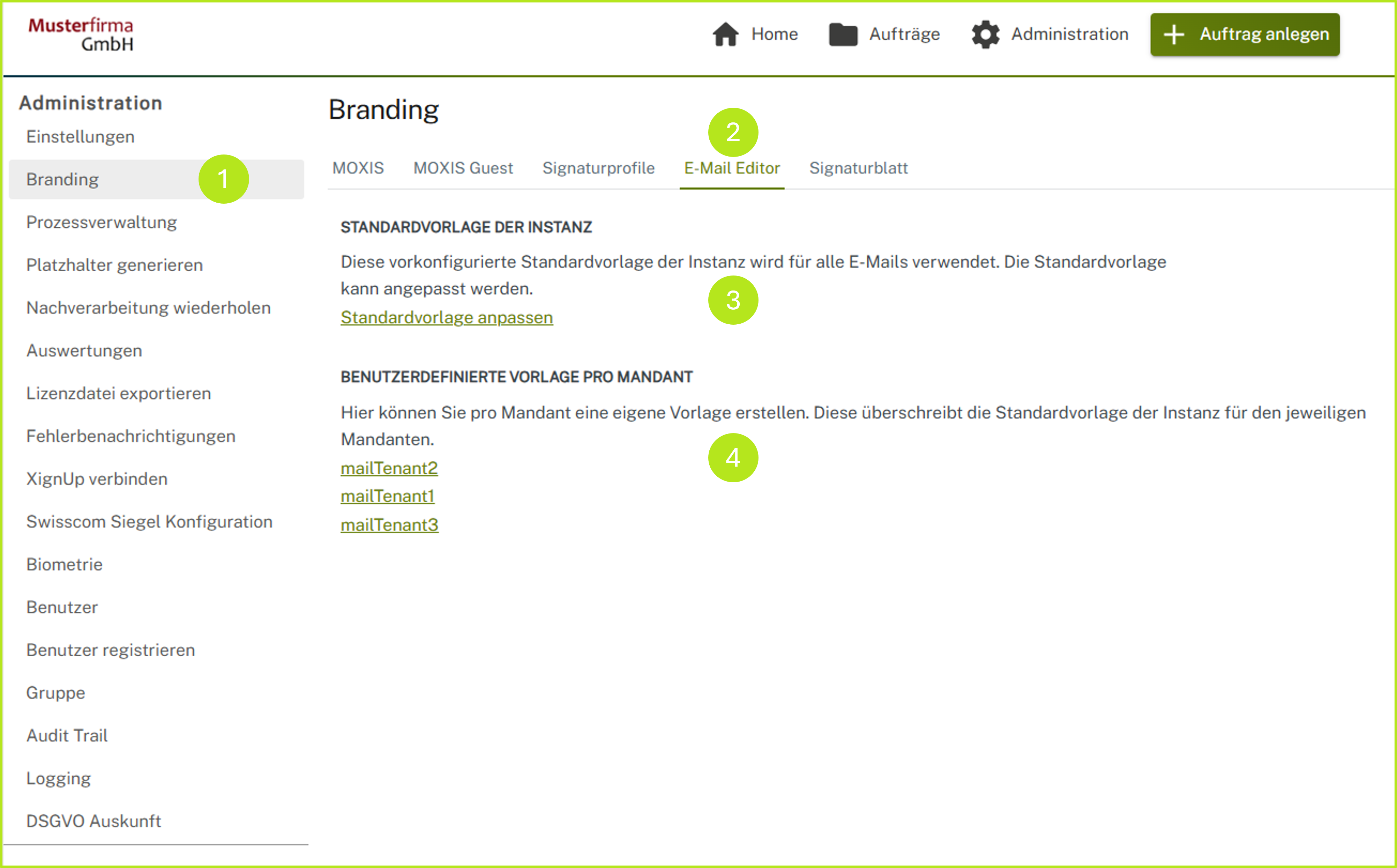
Task: Open the Signaturprofile tab
Action: pyautogui.click(x=598, y=168)
